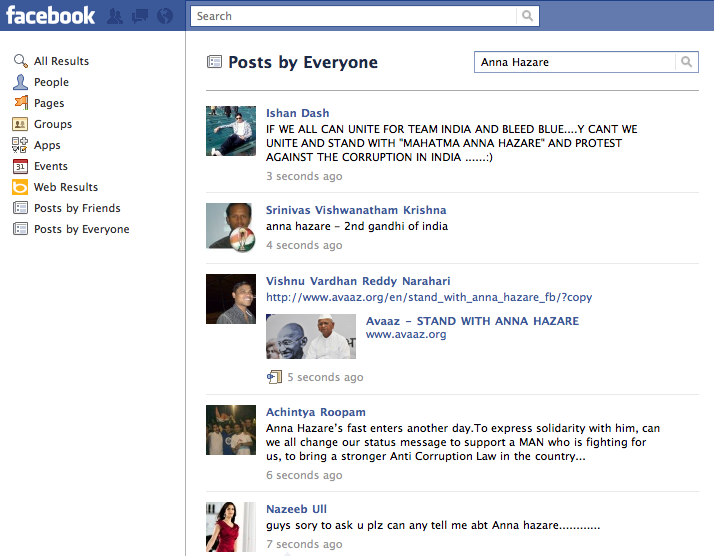This screenshot has width=714, height=556.
Task: Click '6 seconds ago' timestamp
Action: tap(304, 475)
